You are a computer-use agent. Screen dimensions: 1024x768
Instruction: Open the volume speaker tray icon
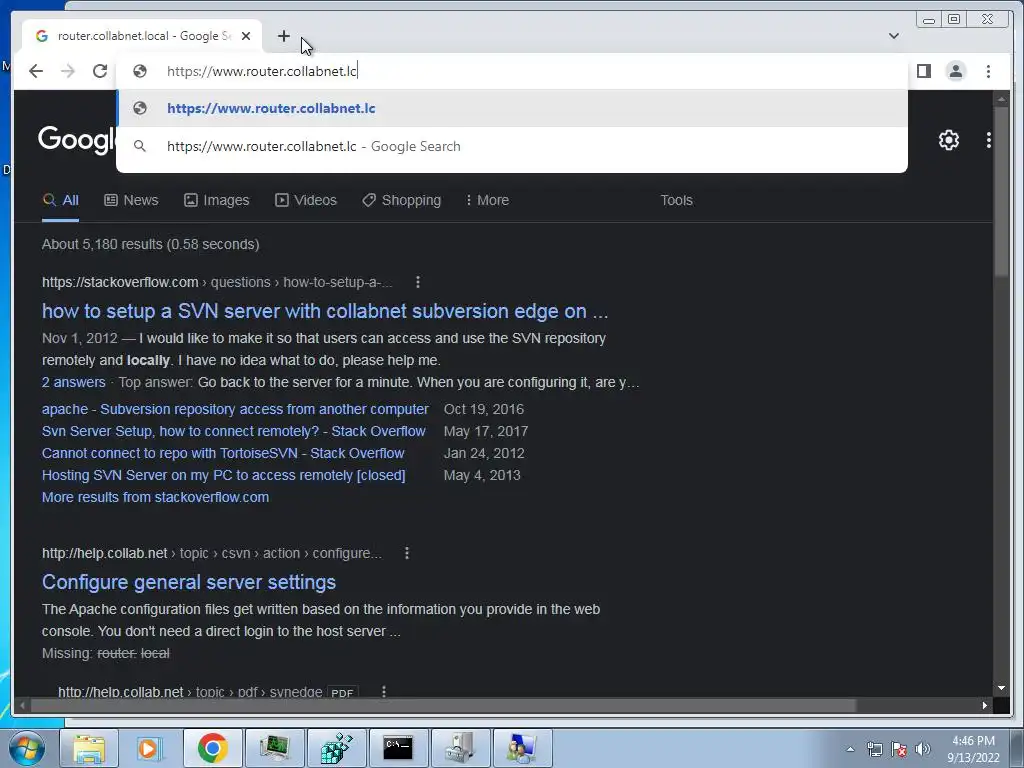pyautogui.click(x=923, y=750)
